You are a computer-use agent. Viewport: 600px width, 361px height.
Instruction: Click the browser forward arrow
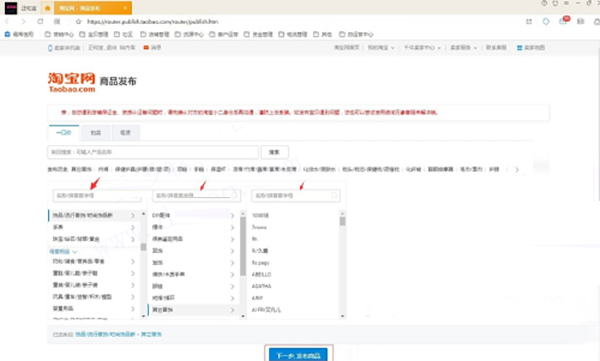click(x=23, y=21)
